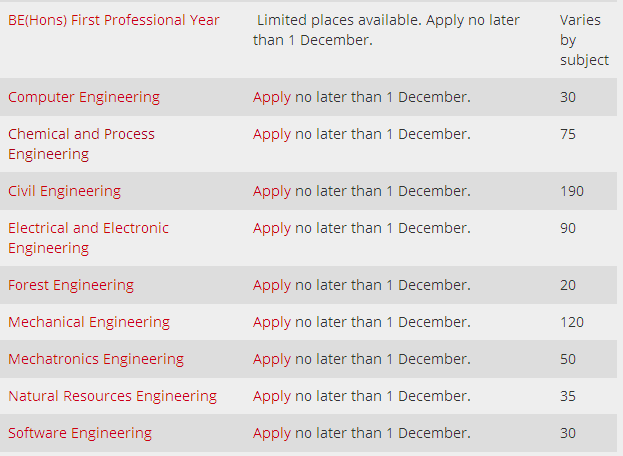Open Electrical and Electronic Engineering page
Viewport: 623px width, 456px height.
click(88, 237)
